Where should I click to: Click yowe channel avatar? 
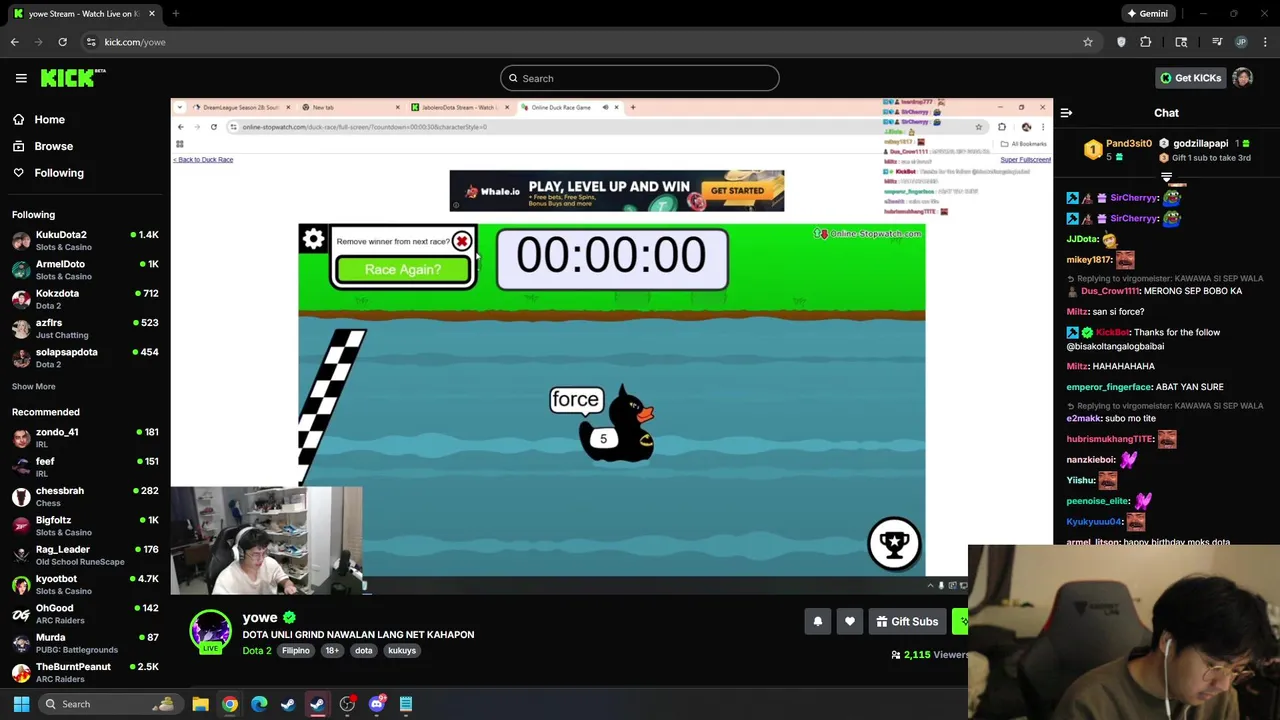pyautogui.click(x=210, y=632)
